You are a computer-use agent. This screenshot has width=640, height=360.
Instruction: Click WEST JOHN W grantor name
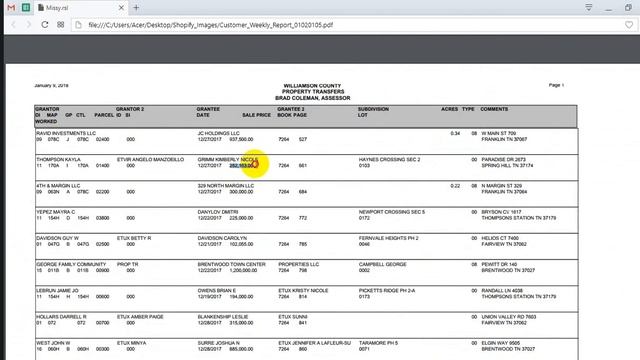[53, 343]
